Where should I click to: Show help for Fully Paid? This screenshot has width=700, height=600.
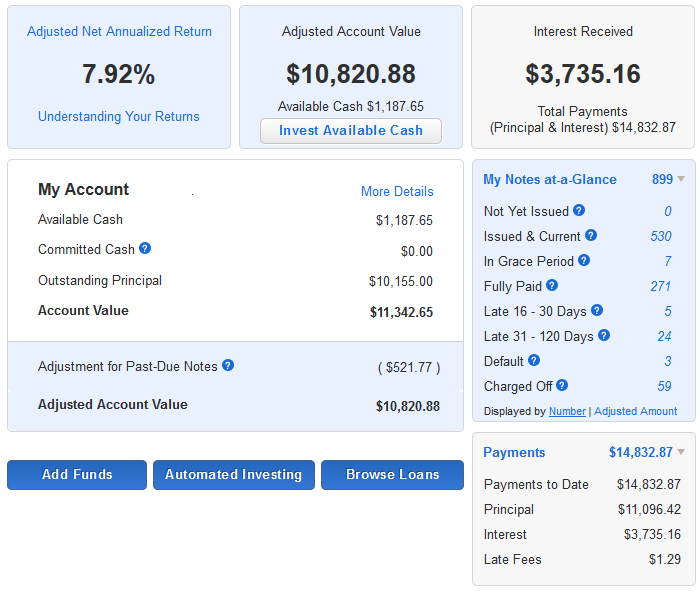pos(552,285)
